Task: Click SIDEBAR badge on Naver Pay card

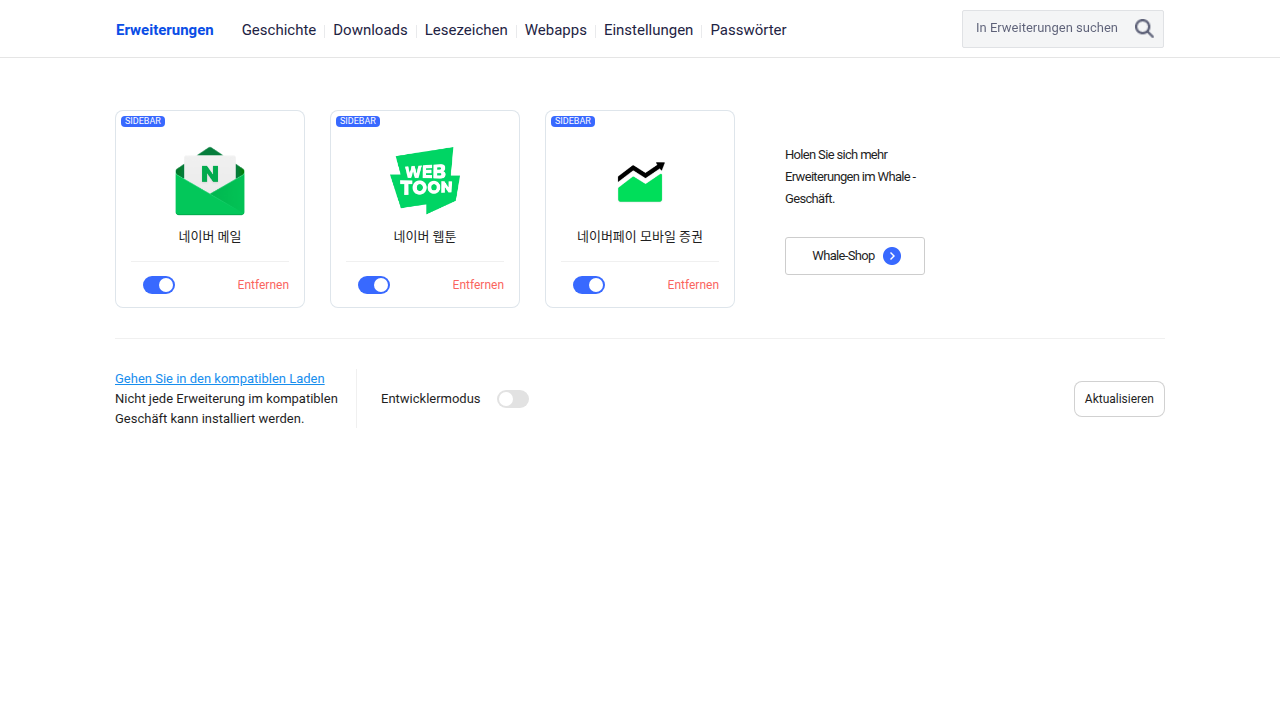Action: pyautogui.click(x=573, y=121)
